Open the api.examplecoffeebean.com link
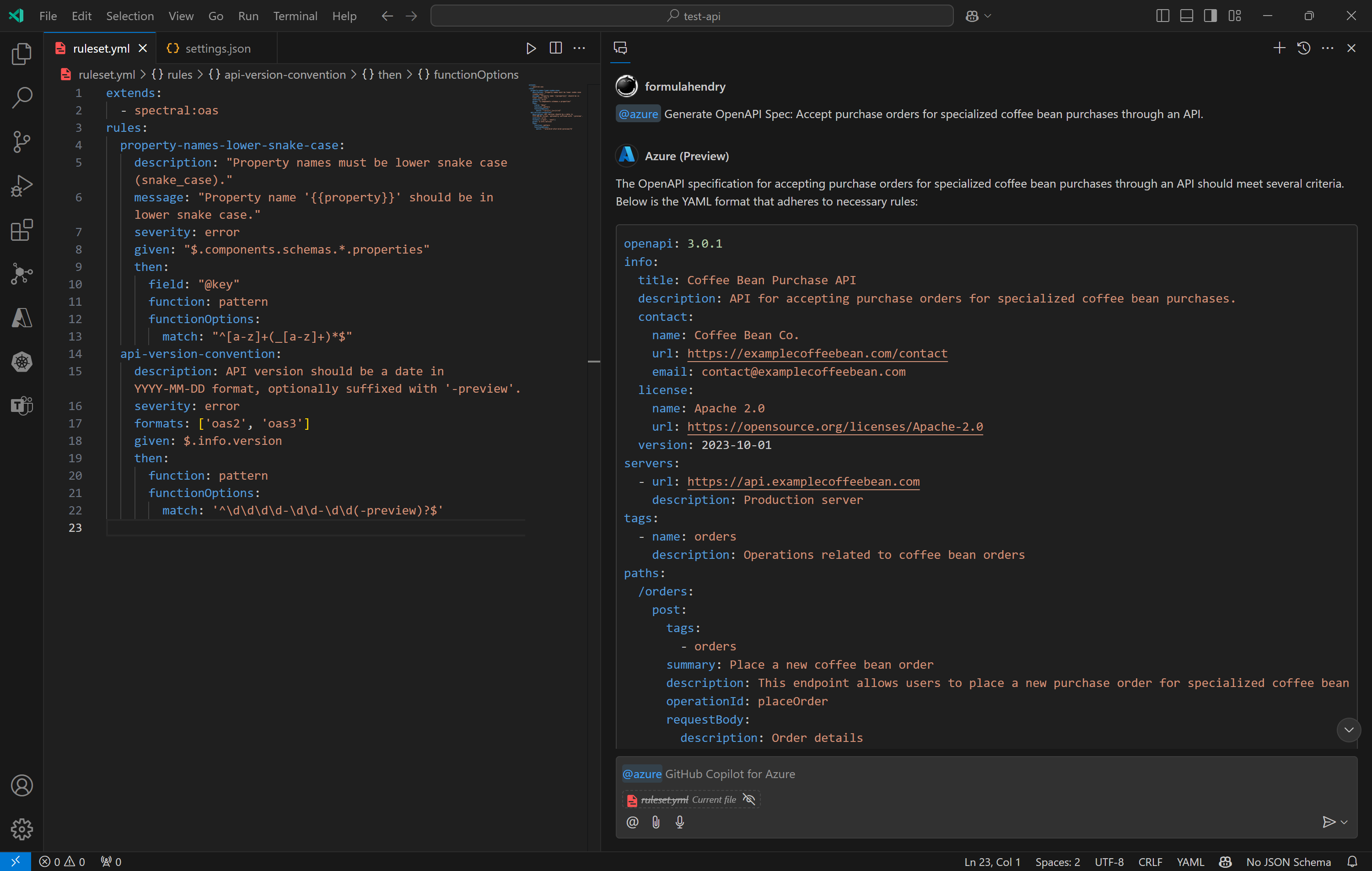The image size is (1372, 871). tap(803, 481)
